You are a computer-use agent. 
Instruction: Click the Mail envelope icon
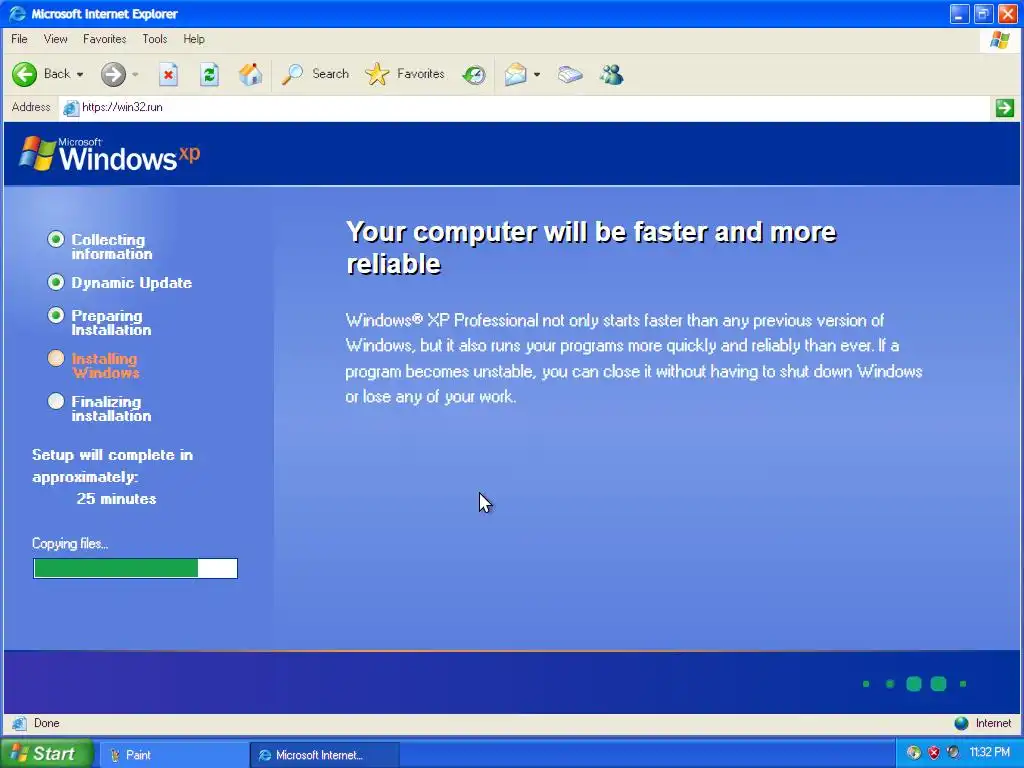coord(515,74)
